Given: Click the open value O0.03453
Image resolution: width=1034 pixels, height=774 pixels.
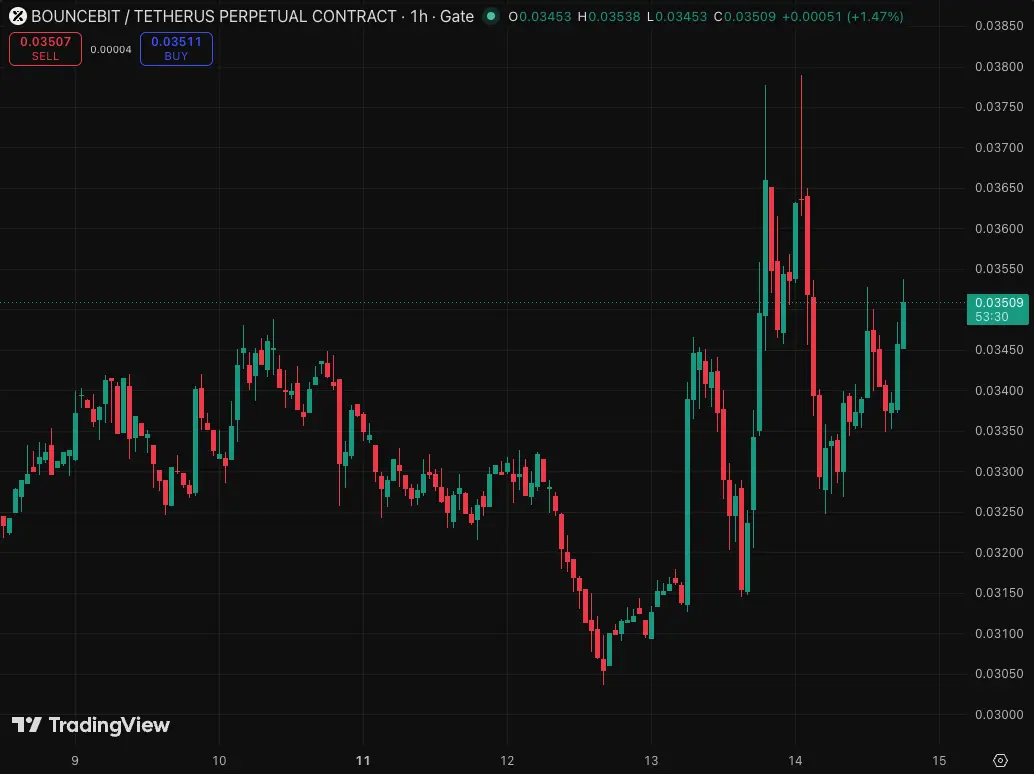Looking at the screenshot, I should pyautogui.click(x=539, y=16).
